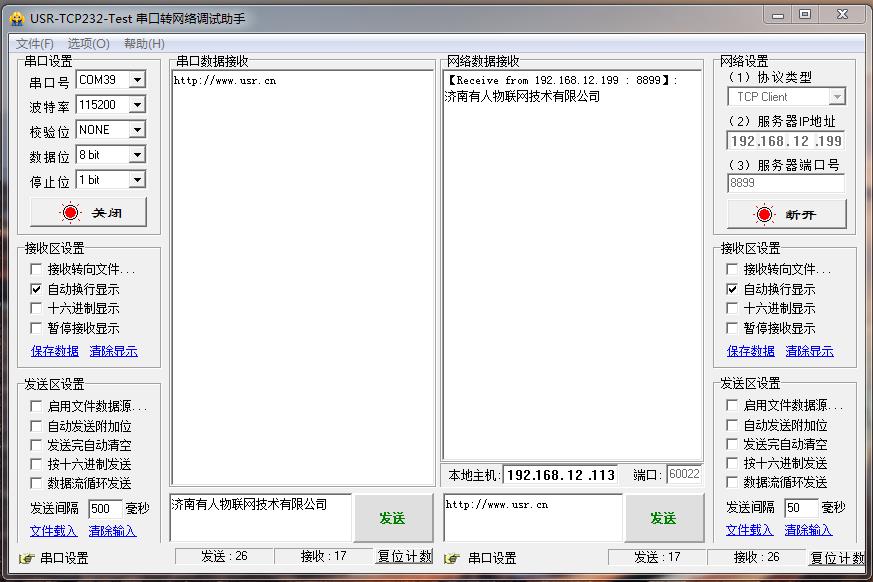Click 保存数据 link in network receive settings
The height and width of the screenshot is (582, 873).
751,351
